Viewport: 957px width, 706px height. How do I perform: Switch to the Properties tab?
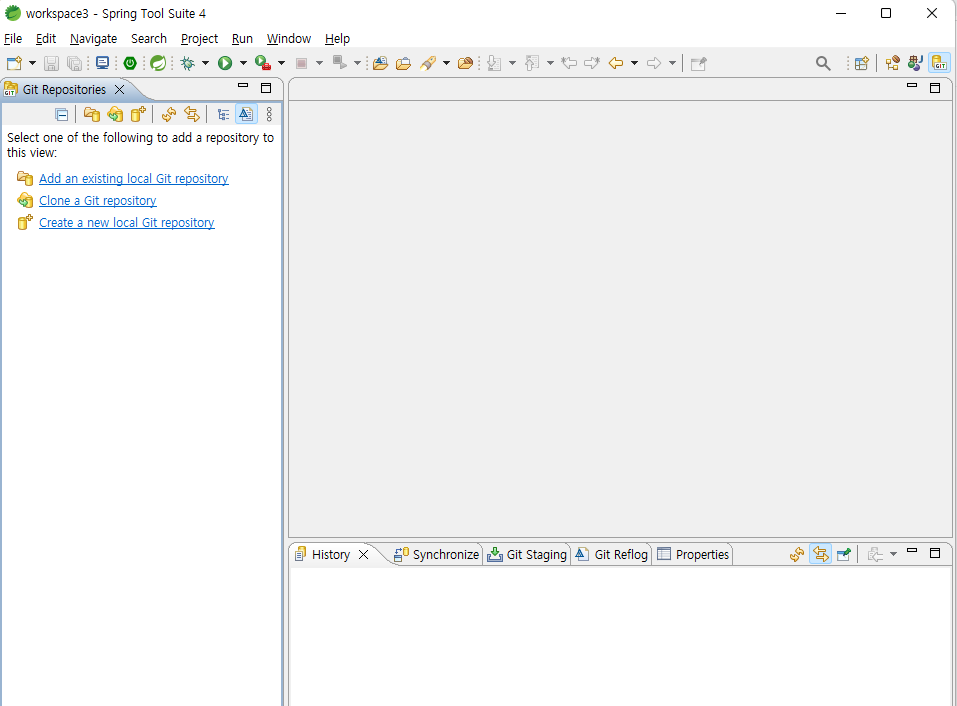coord(693,555)
